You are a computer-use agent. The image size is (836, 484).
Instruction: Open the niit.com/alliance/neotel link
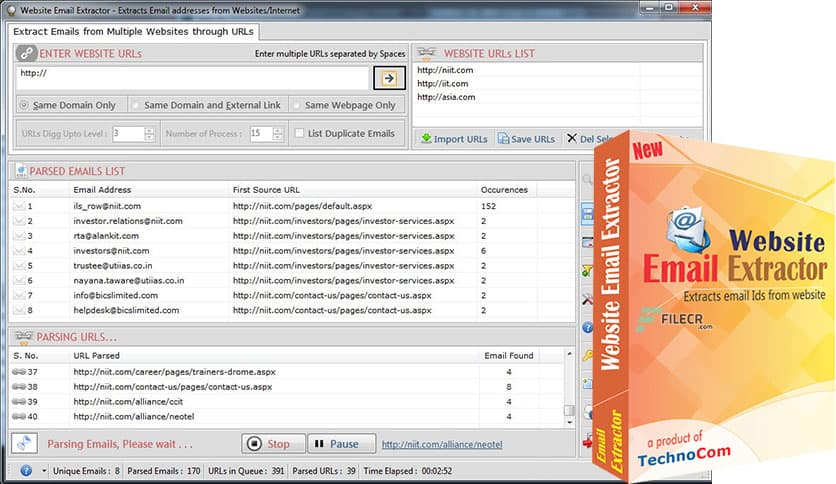(442, 444)
